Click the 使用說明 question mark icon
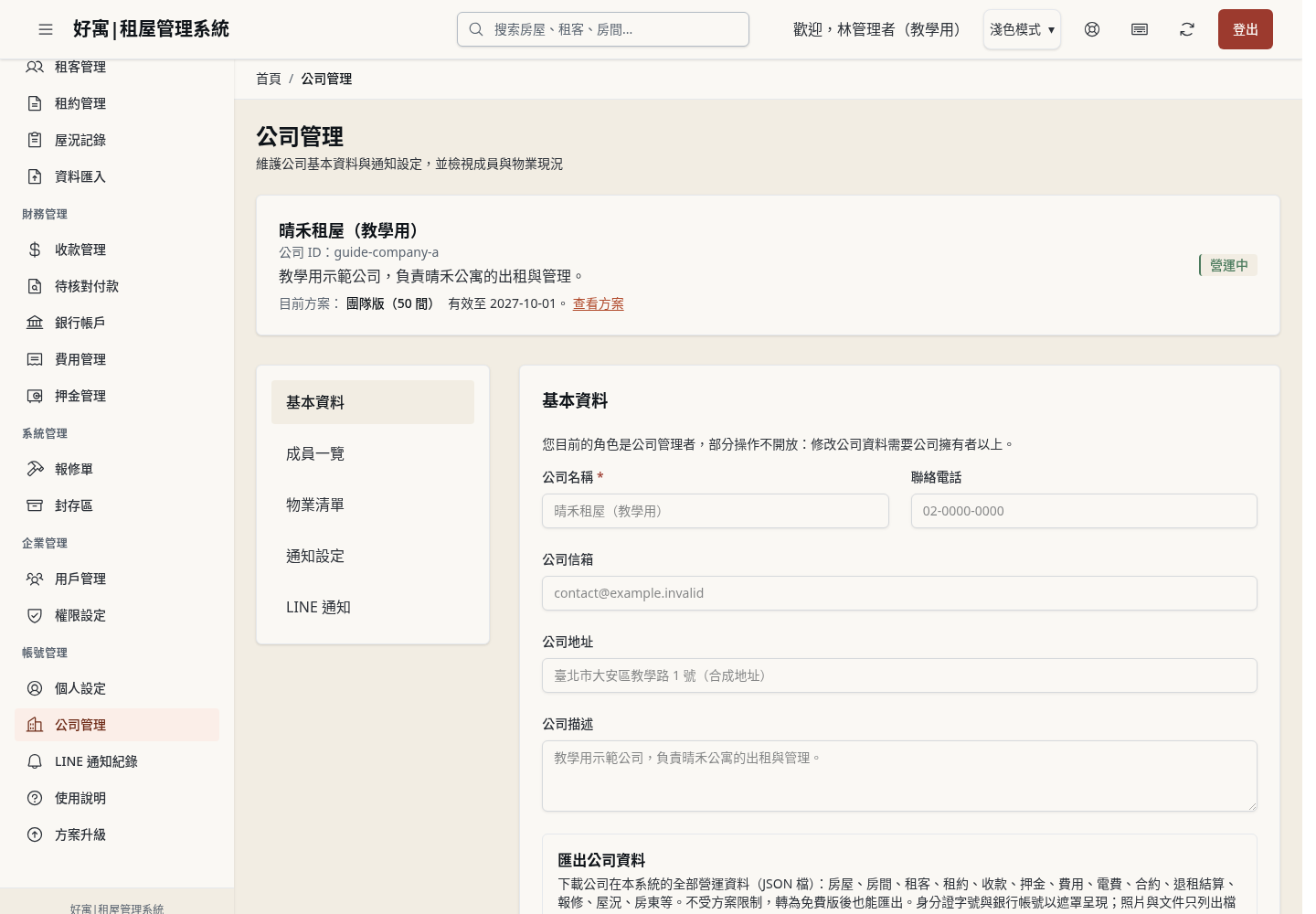1316x914 pixels. 35,798
